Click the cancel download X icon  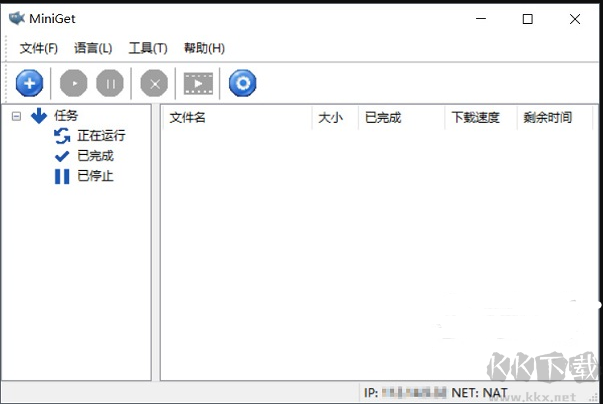154,83
